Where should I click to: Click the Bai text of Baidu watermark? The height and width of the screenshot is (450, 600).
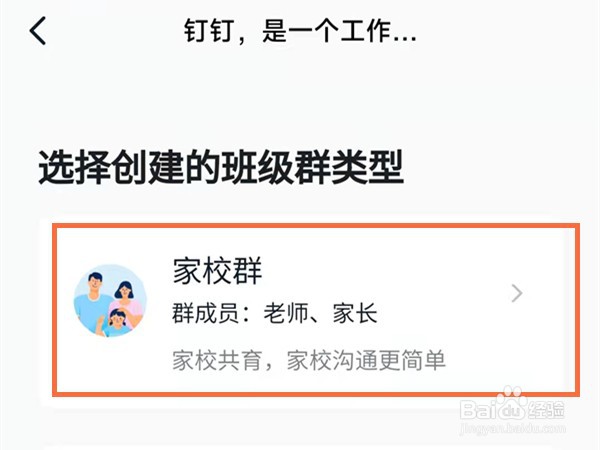point(478,409)
